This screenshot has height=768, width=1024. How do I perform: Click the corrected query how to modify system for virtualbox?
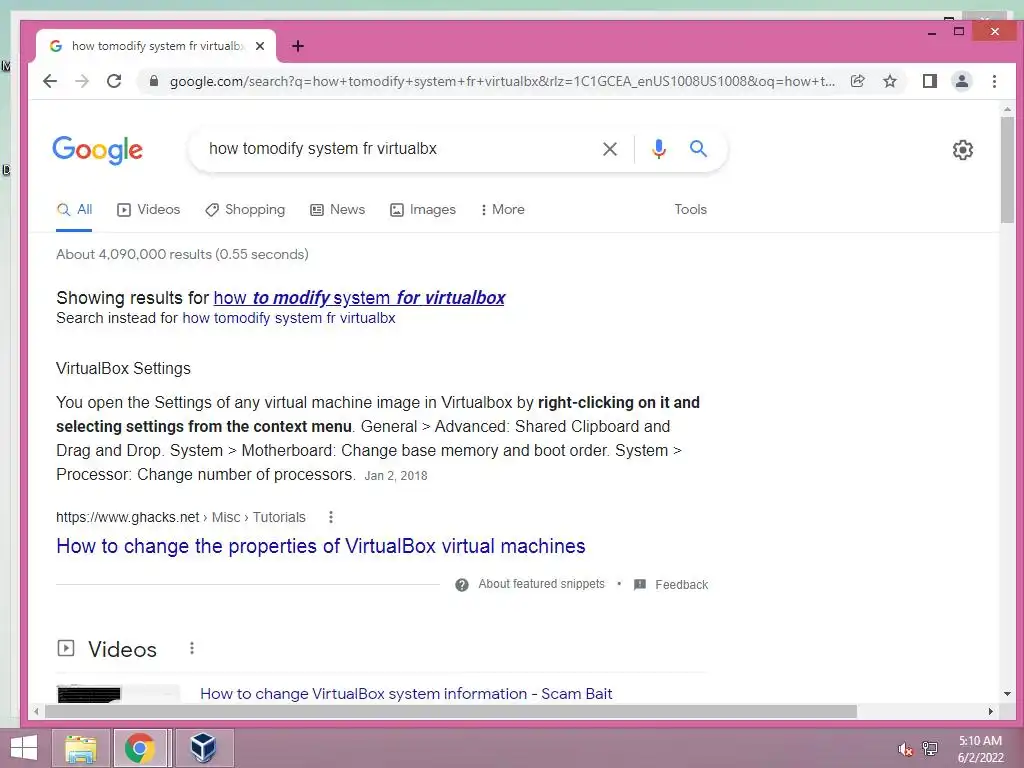359,298
